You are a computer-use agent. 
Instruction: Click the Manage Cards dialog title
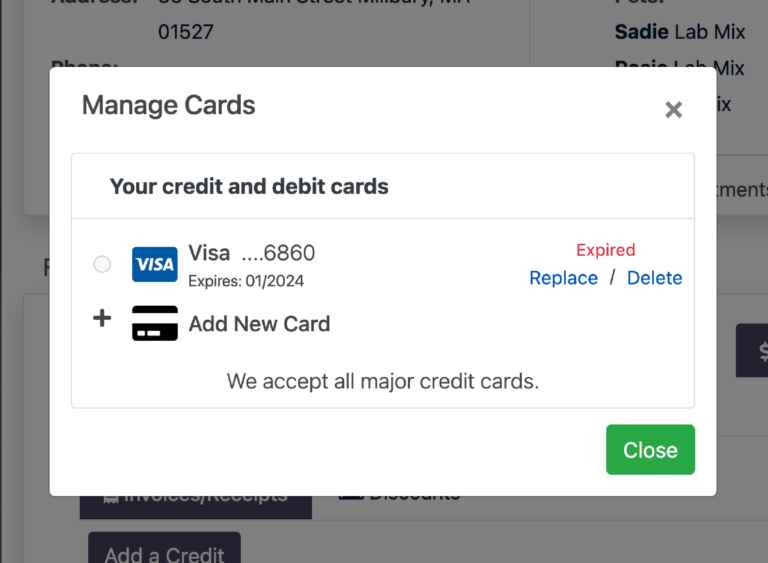(x=168, y=105)
